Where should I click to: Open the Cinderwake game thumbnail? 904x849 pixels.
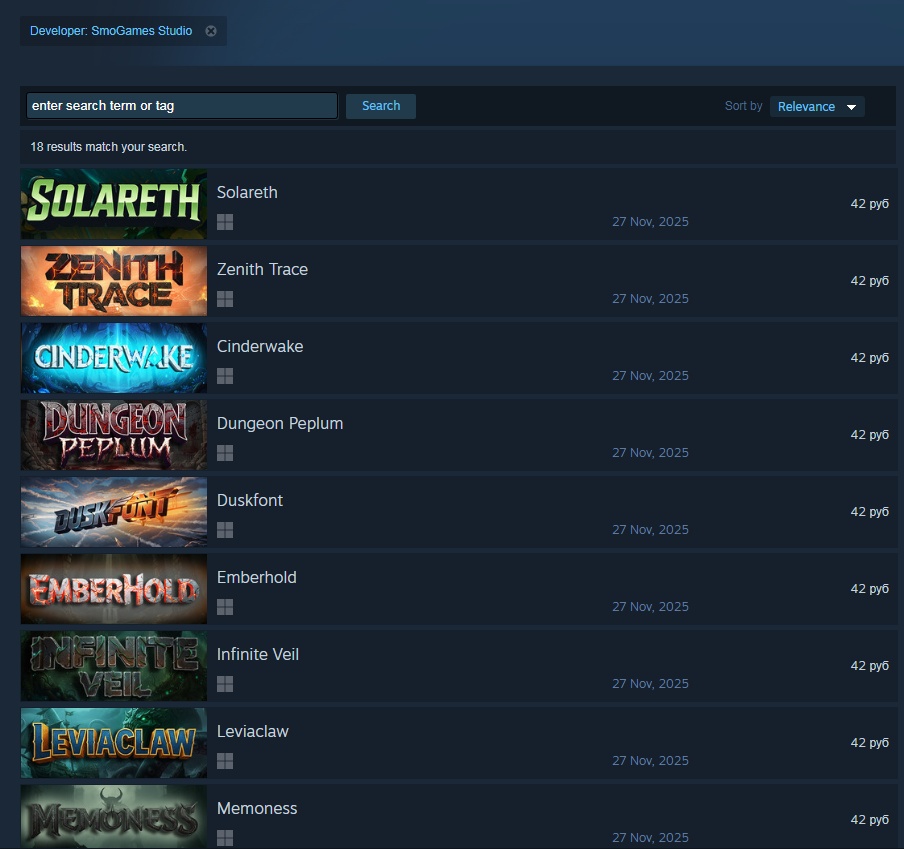click(114, 358)
